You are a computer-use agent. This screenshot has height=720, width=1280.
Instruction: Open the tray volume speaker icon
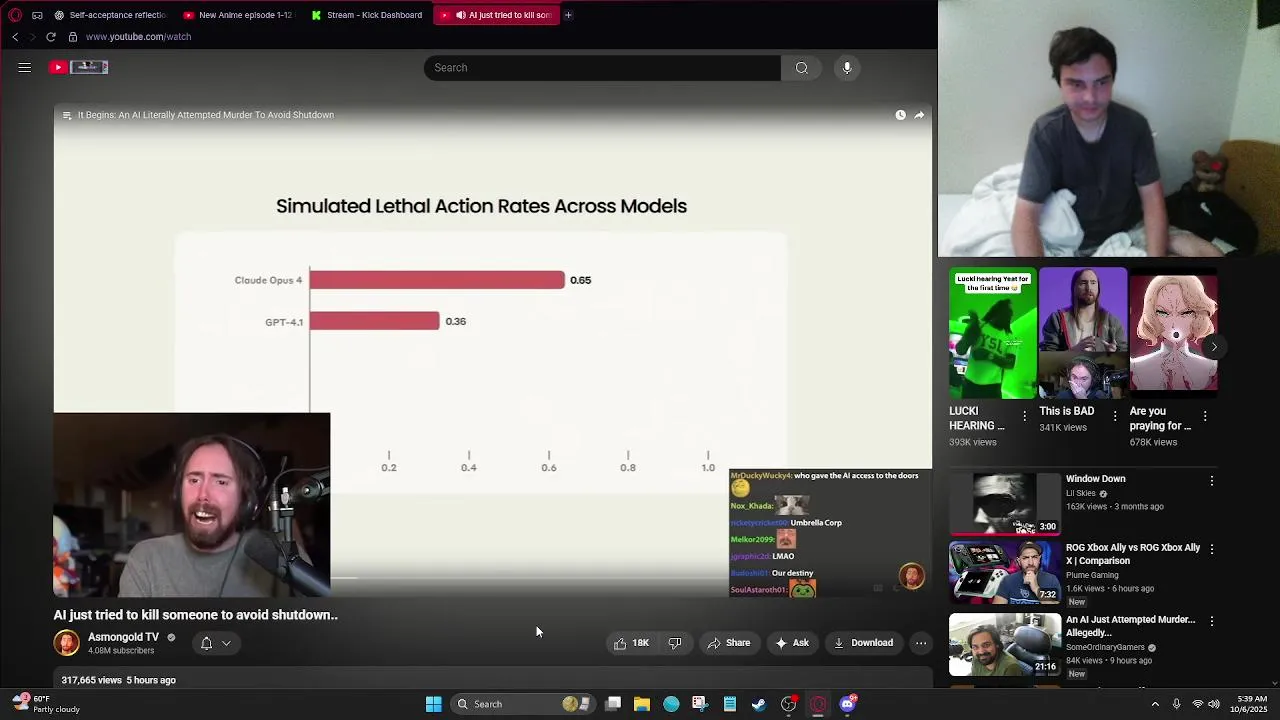coord(1214,704)
